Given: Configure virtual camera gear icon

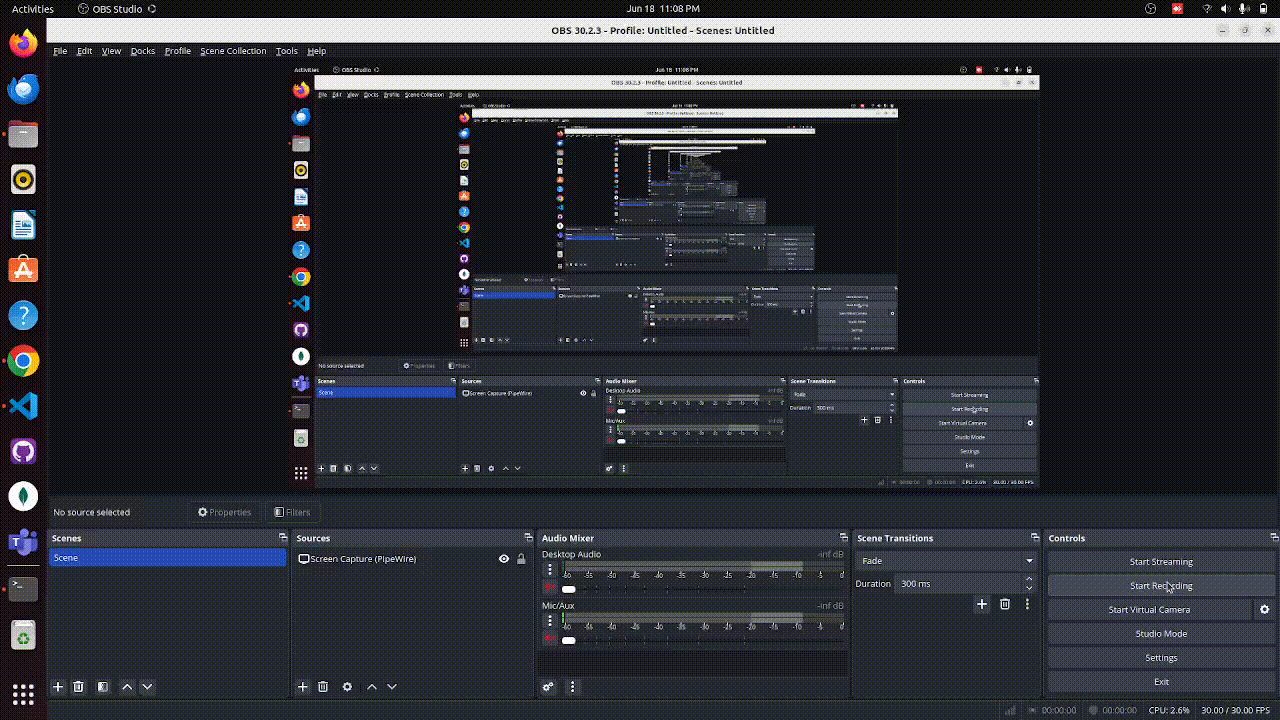Looking at the screenshot, I should 1265,609.
